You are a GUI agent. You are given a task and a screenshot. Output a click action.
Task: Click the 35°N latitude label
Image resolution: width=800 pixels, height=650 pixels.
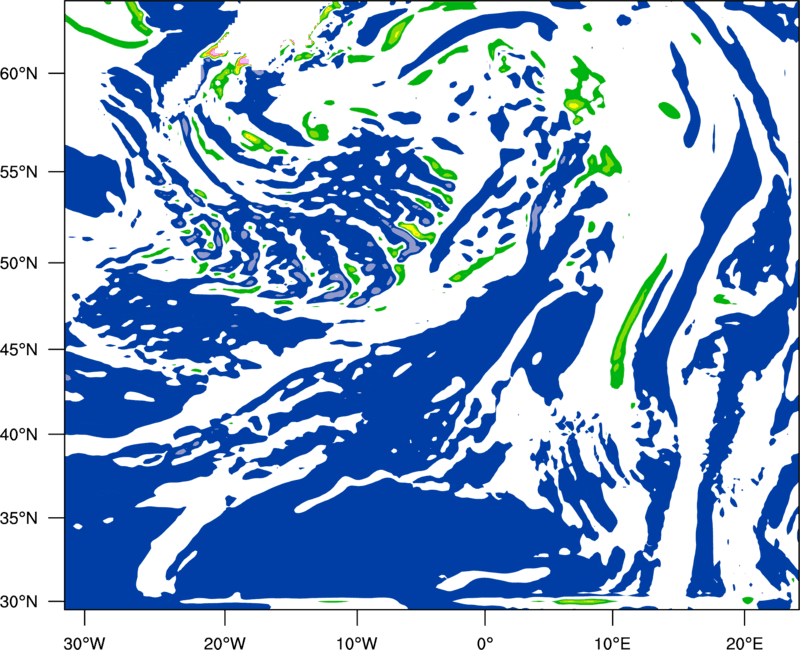pos(19,518)
